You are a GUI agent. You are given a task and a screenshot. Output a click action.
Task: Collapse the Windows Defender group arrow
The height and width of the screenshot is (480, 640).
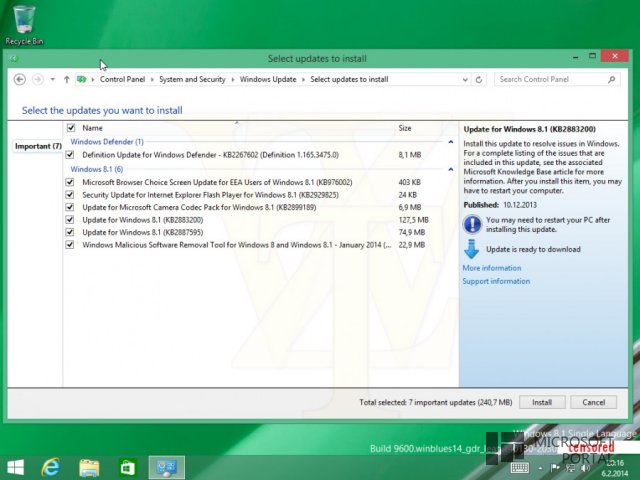[451, 142]
